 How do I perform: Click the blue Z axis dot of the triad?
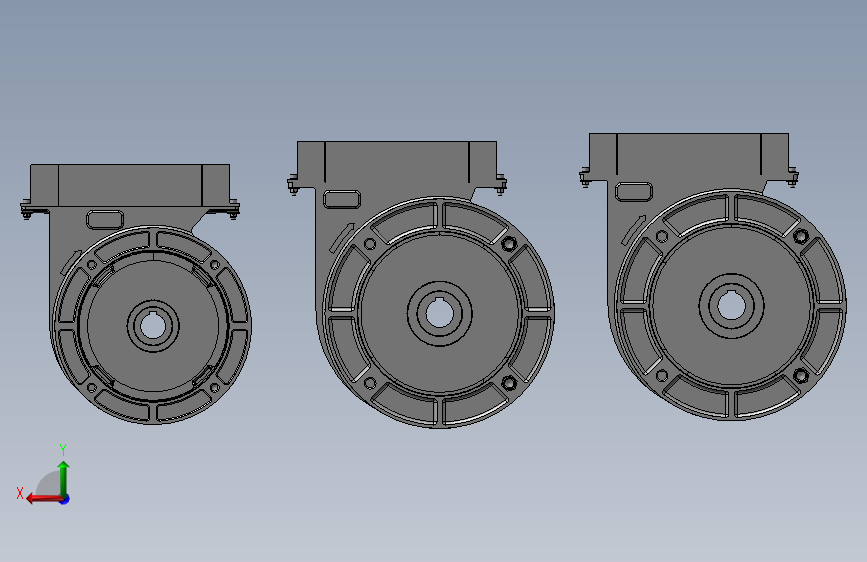click(65, 499)
